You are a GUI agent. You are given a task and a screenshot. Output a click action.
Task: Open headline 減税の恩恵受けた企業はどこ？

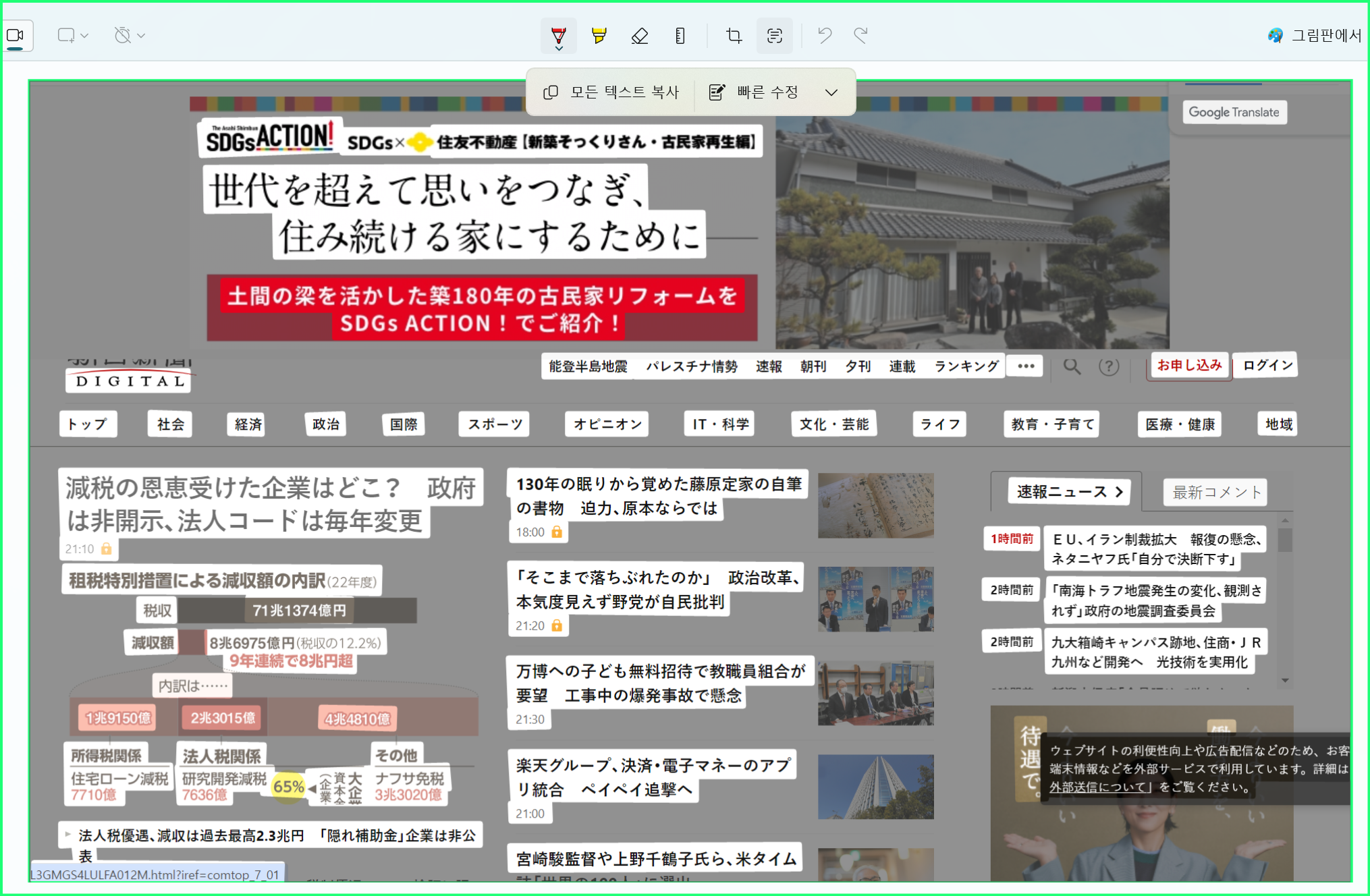click(x=271, y=504)
